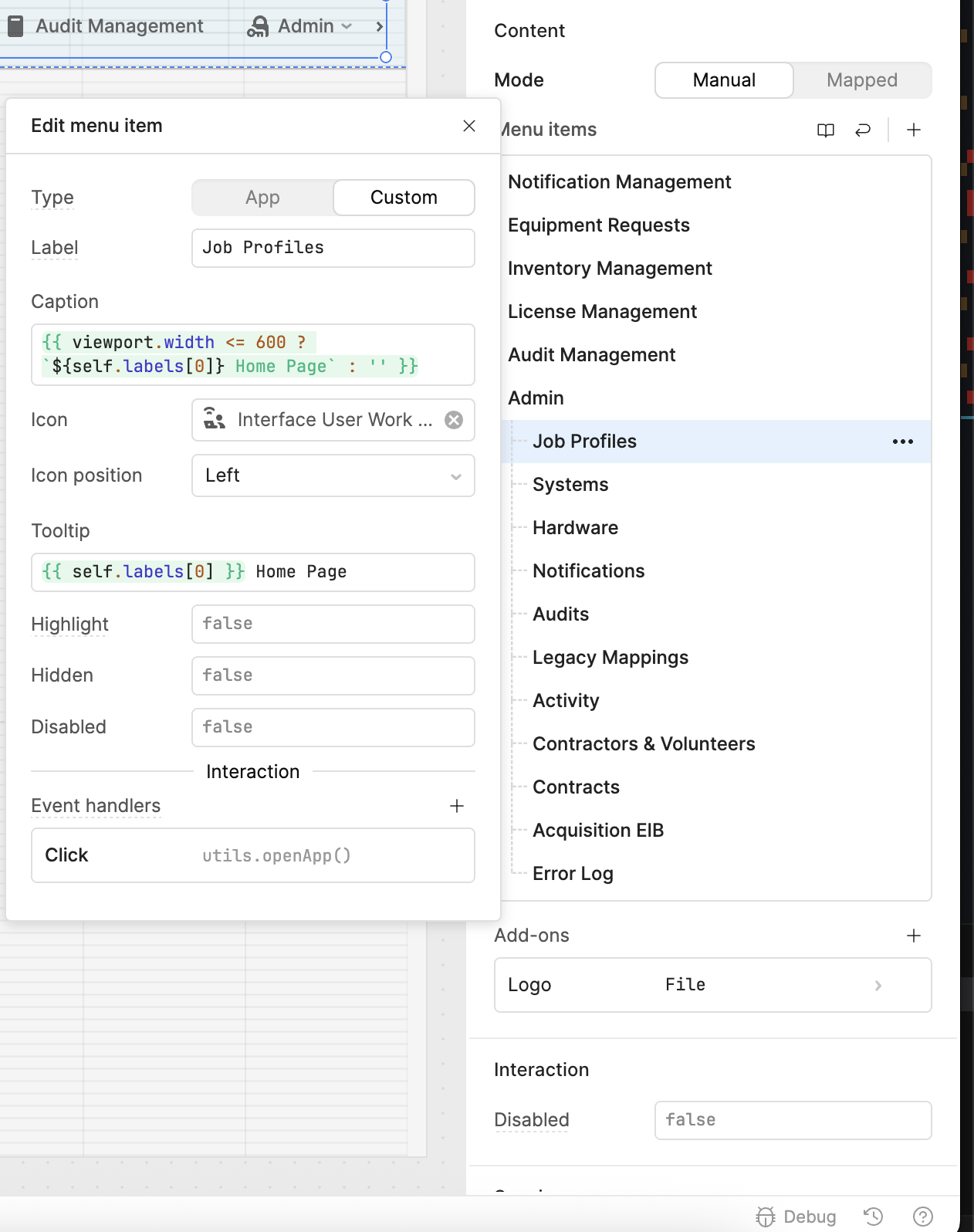Open the state history clock icon
974x1232 pixels.
click(x=873, y=1217)
